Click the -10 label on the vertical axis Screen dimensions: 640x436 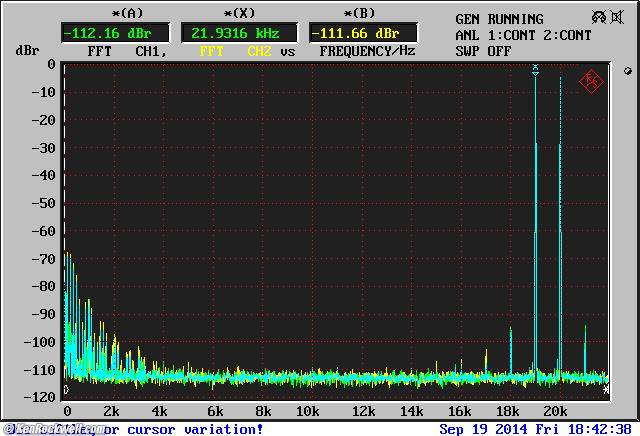click(x=44, y=92)
